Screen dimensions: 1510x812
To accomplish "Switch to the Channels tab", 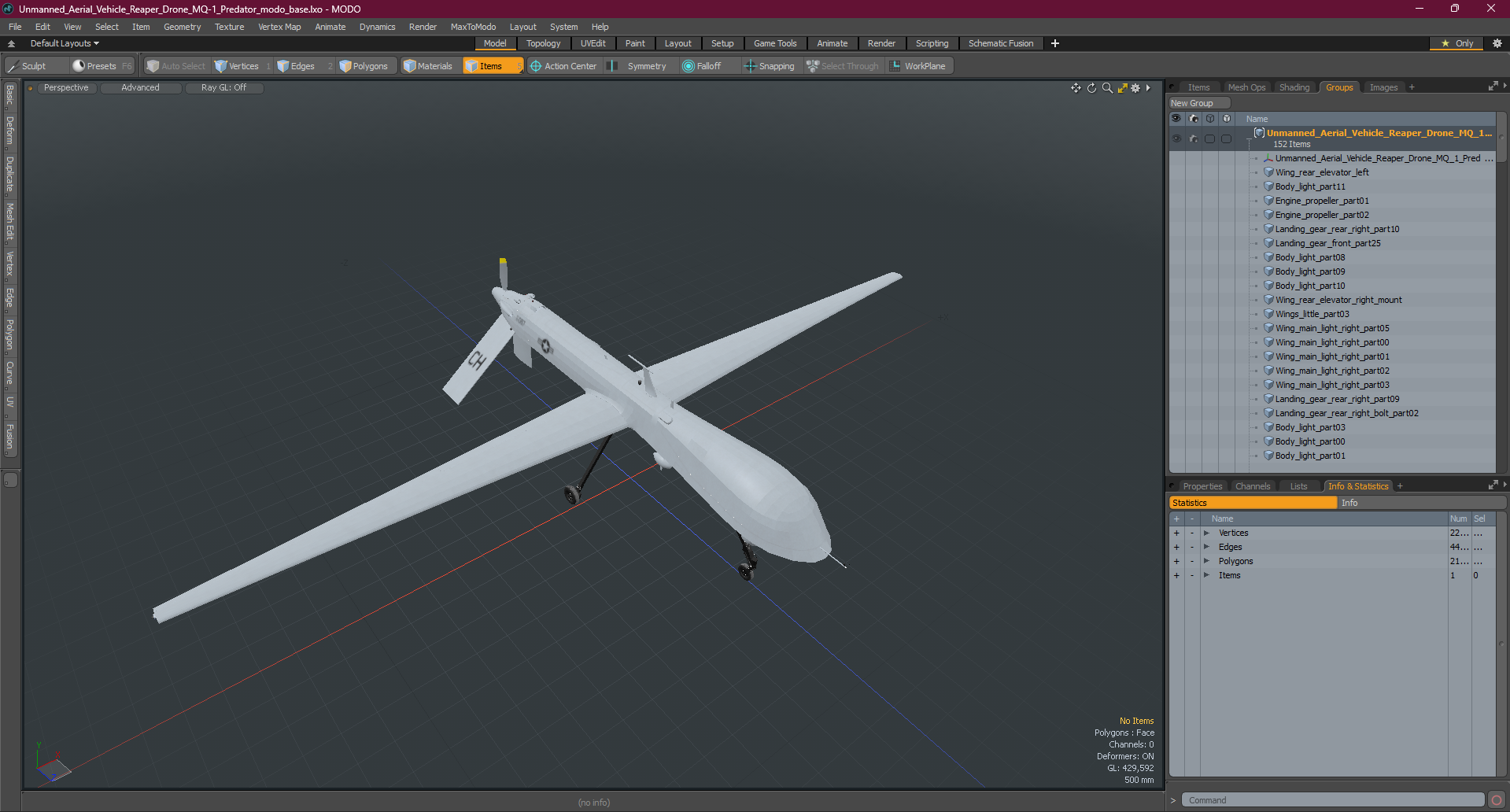I will coord(1253,486).
